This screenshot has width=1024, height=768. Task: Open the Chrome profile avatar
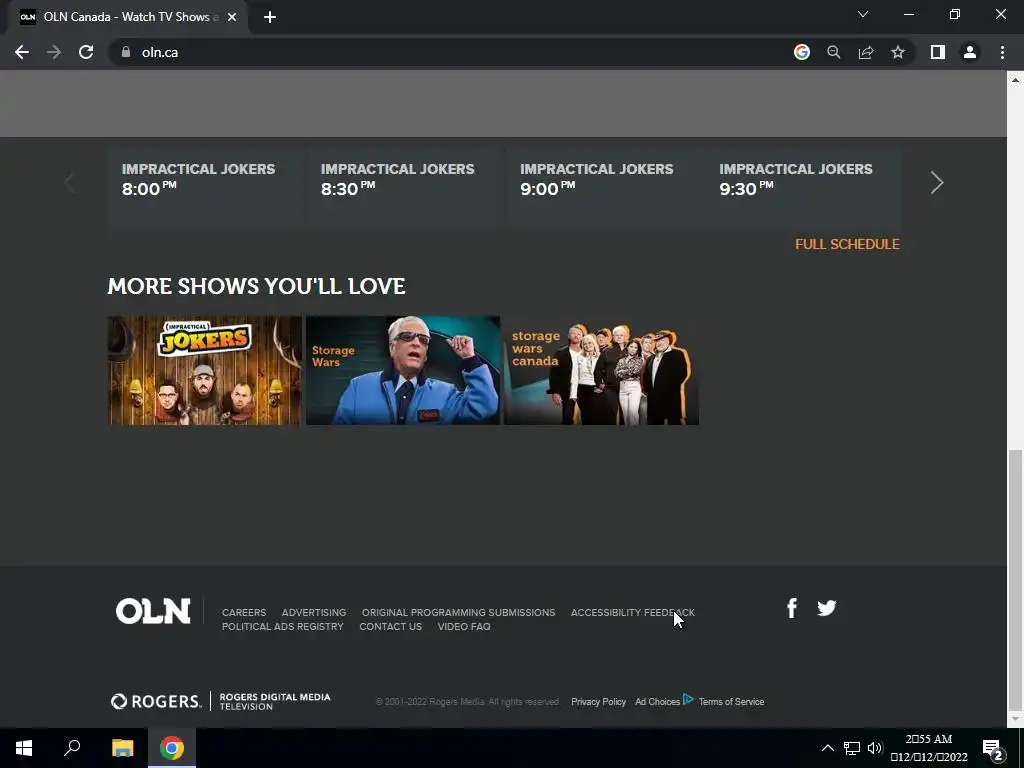[970, 52]
